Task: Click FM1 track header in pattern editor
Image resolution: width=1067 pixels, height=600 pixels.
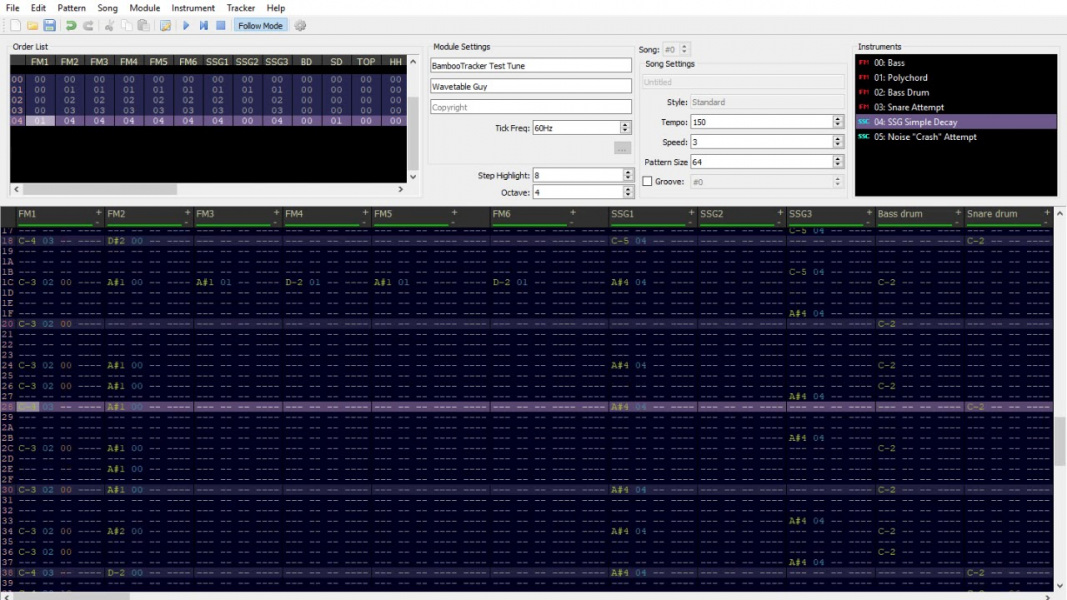Action: coord(60,216)
